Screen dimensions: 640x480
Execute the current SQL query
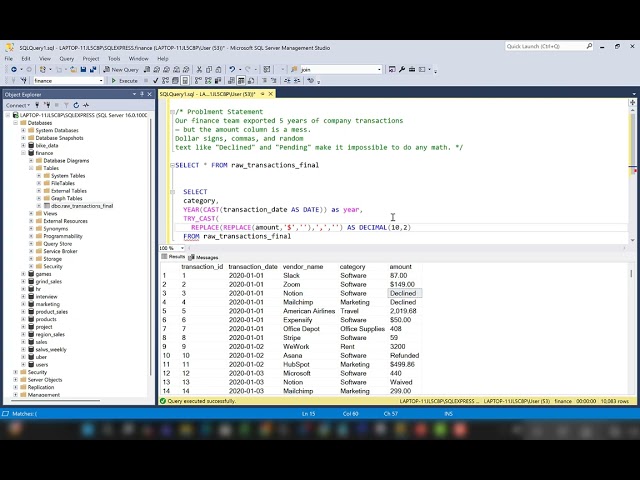click(x=124, y=81)
